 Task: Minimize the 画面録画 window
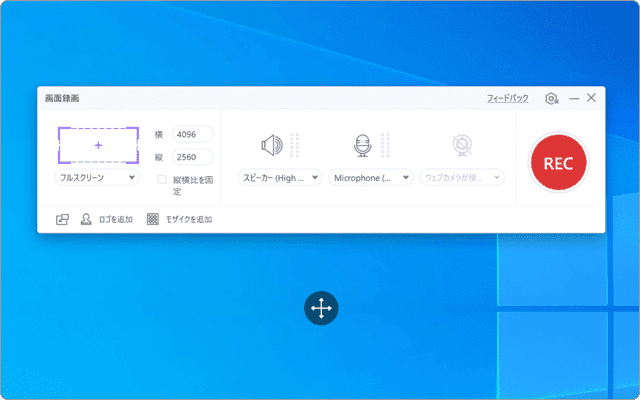pyautogui.click(x=574, y=98)
